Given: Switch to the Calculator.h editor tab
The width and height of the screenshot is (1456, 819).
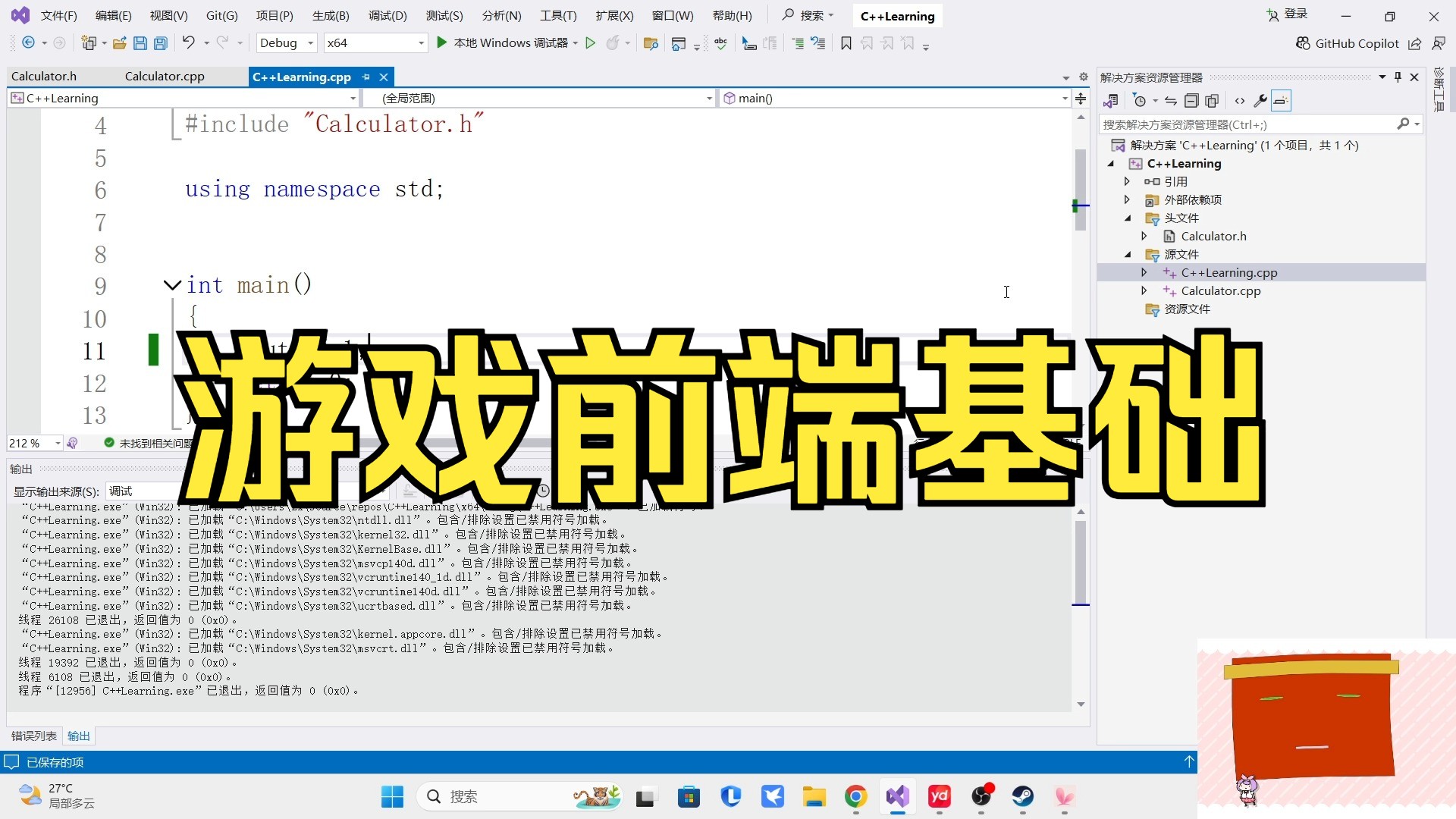Looking at the screenshot, I should coord(44,77).
